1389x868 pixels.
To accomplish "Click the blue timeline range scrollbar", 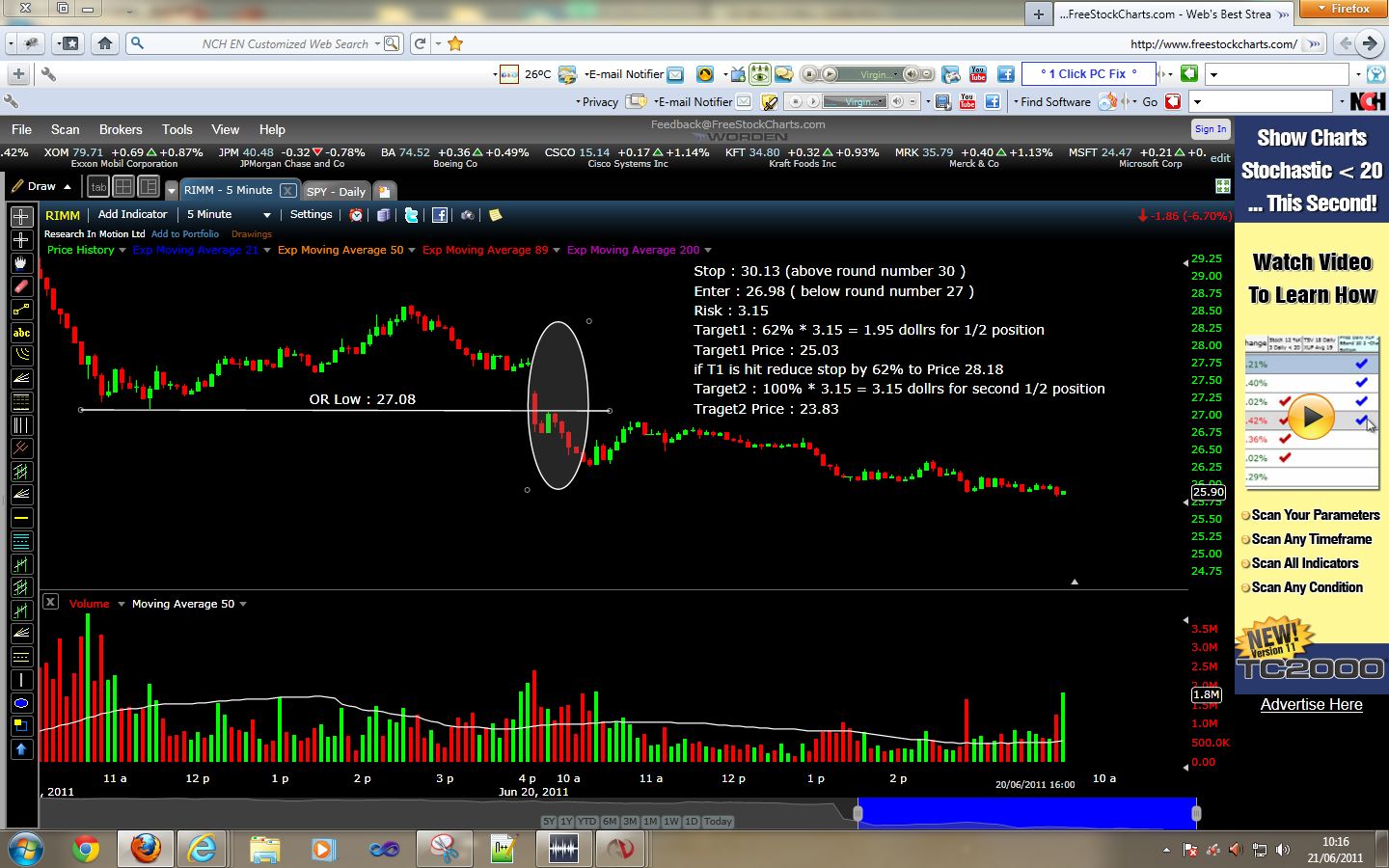I will click(x=1026, y=813).
